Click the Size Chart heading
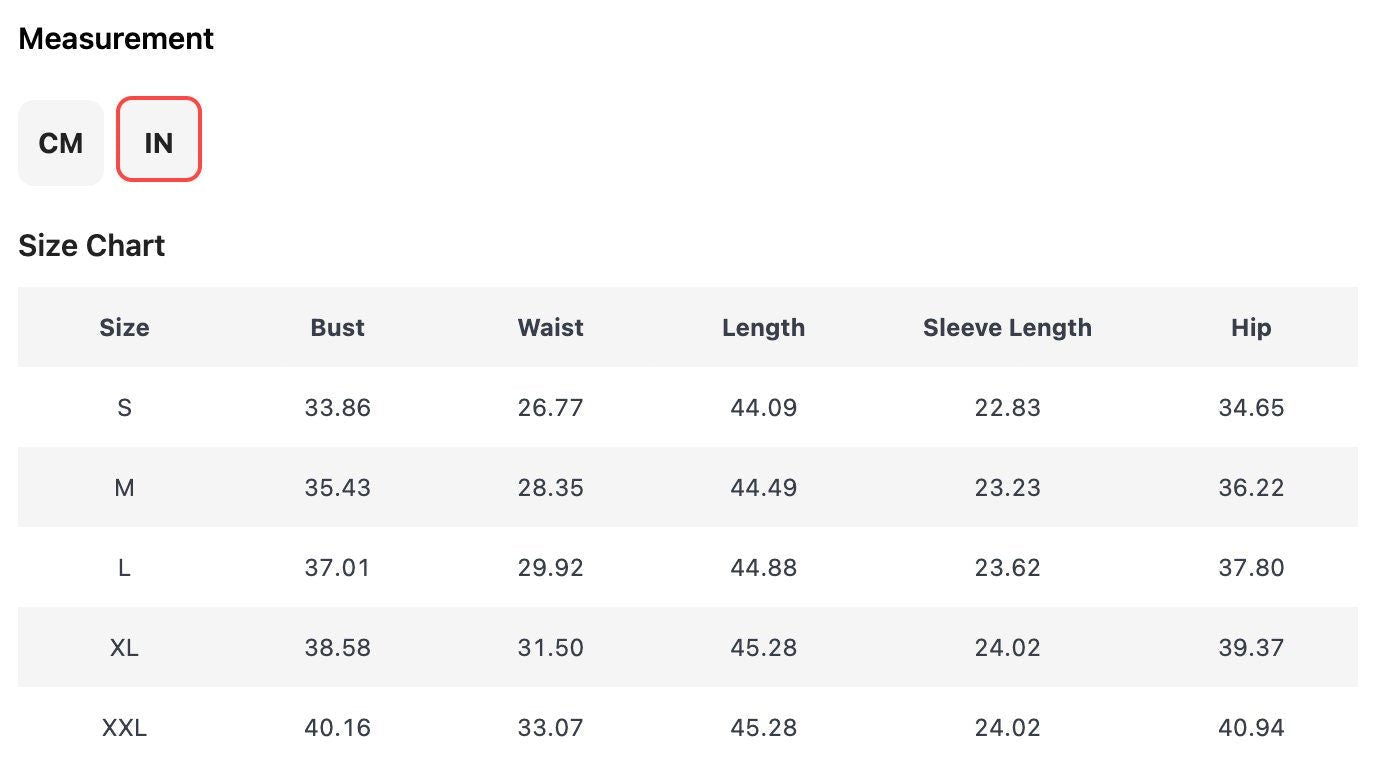 click(x=92, y=246)
